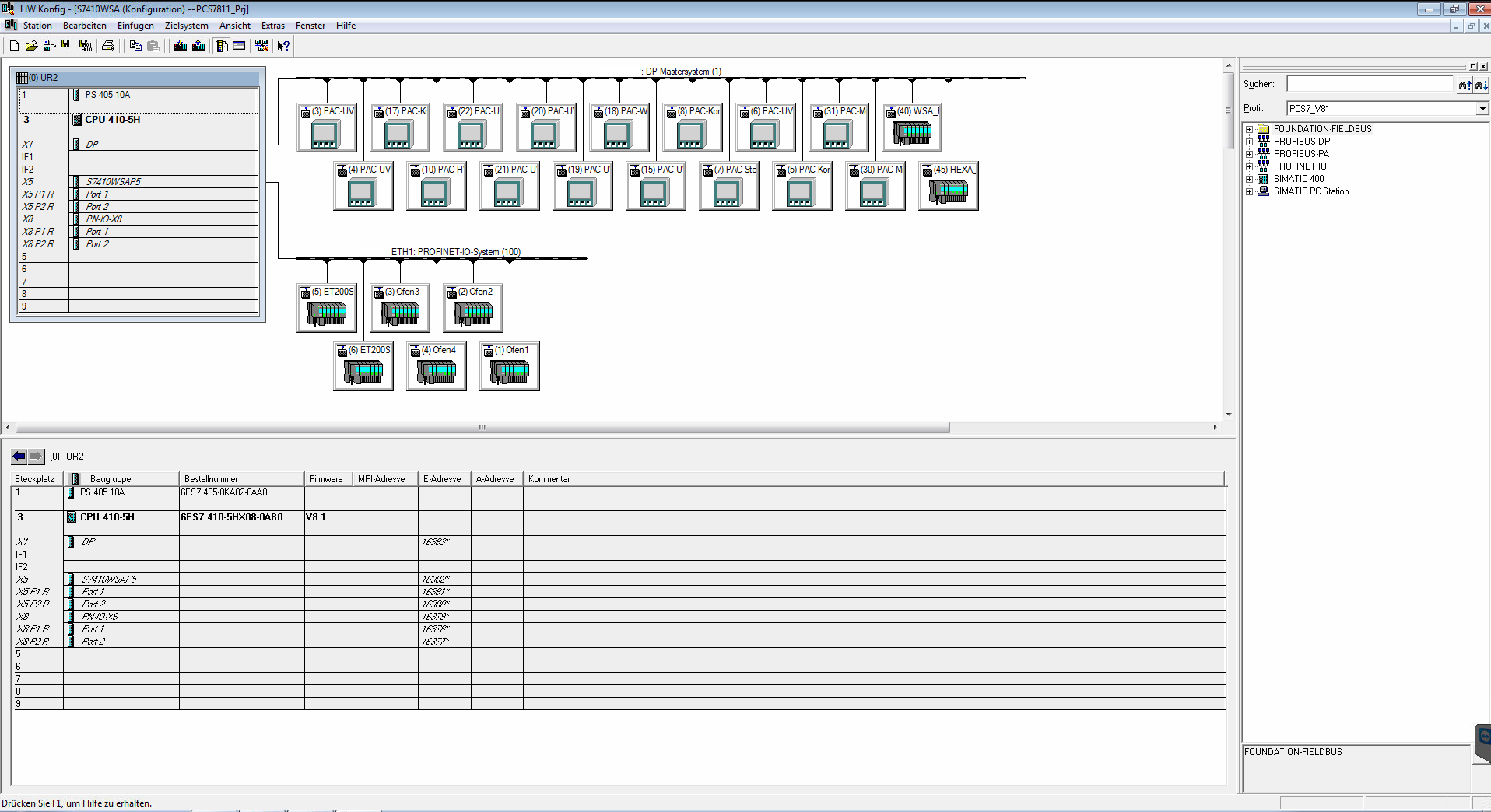Click the Print toolbar icon

click(108, 46)
